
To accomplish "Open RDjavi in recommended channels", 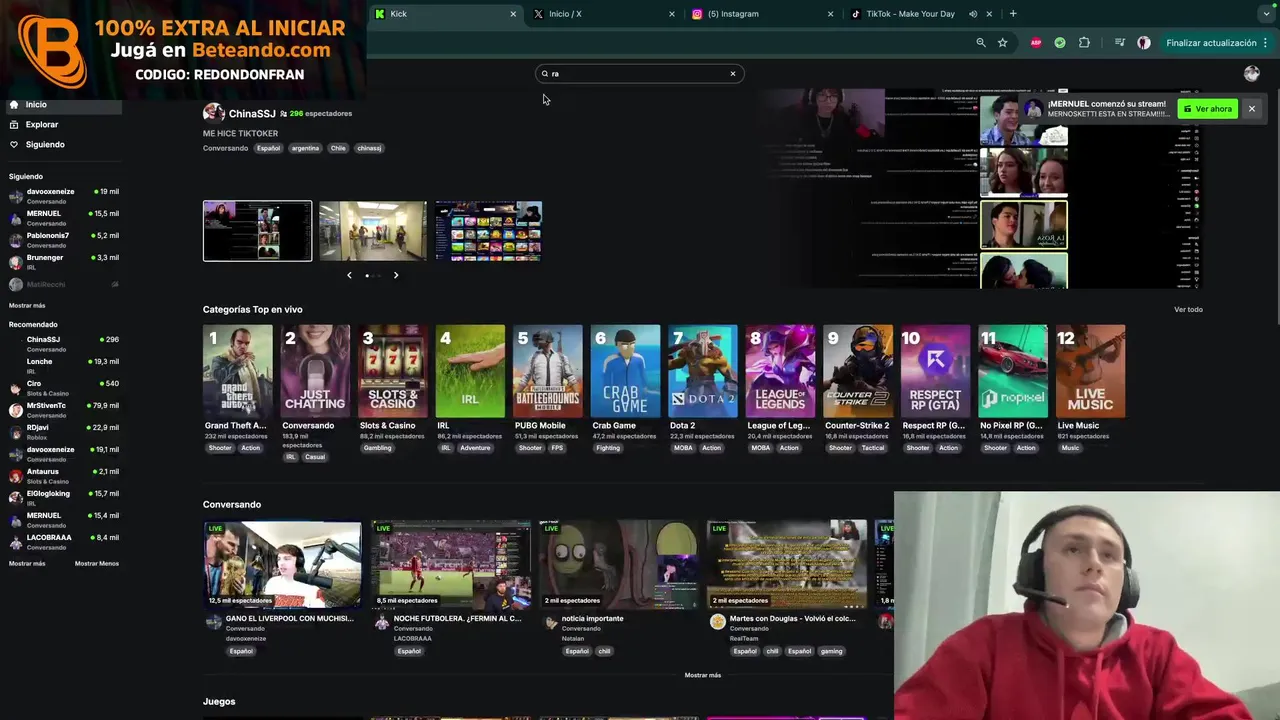I will point(63,432).
